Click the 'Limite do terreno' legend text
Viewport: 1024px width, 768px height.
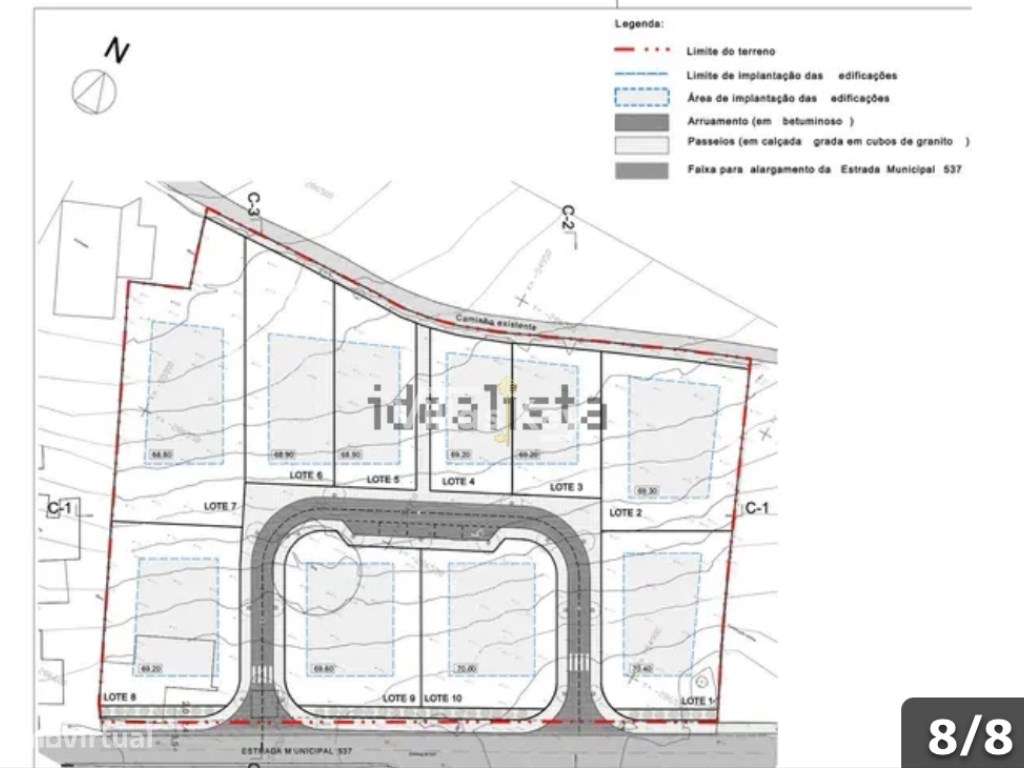coord(730,51)
